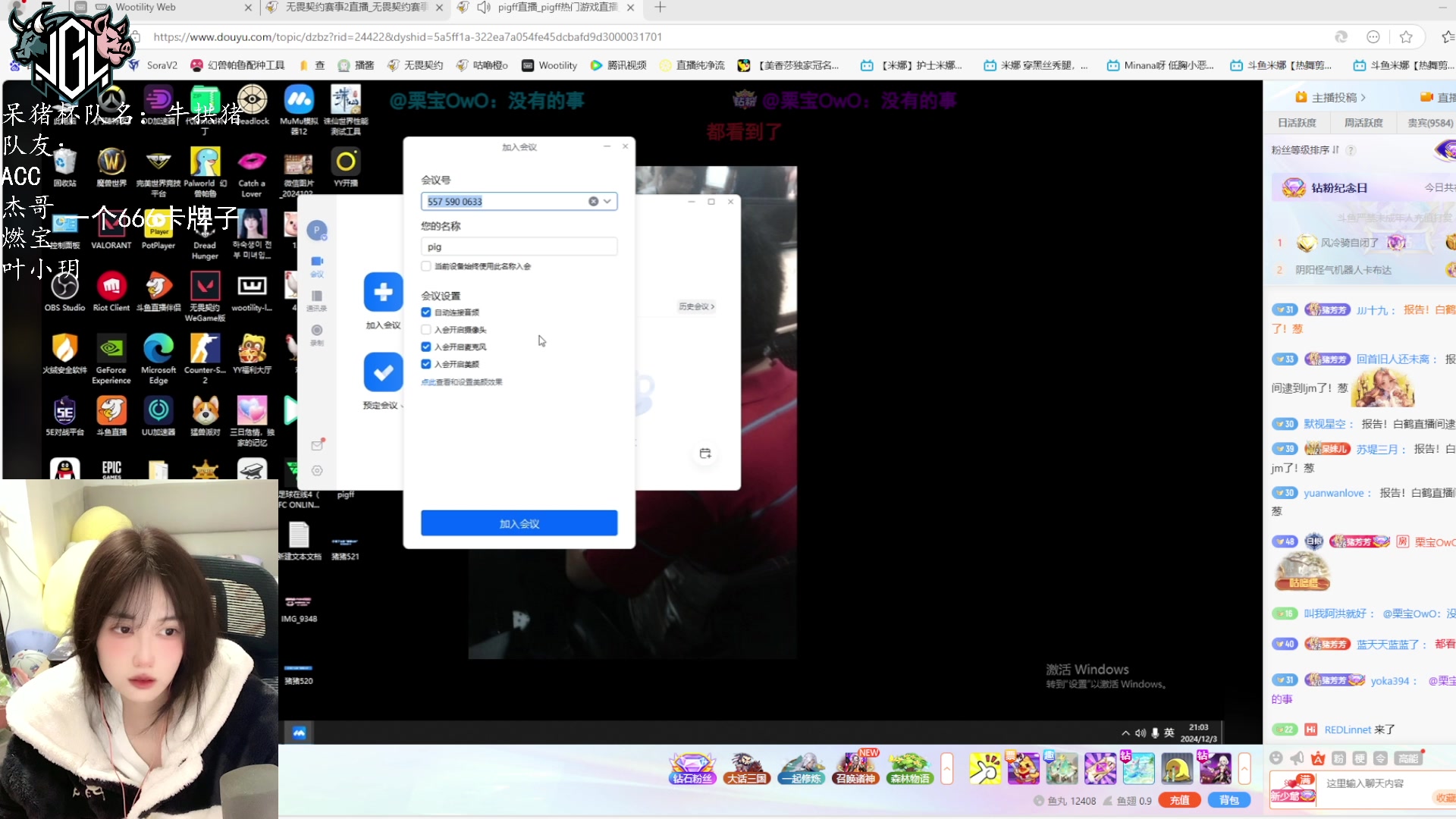Click the Microsoft Edge desktop icon
Screen dimensions: 1456x819
(x=158, y=360)
